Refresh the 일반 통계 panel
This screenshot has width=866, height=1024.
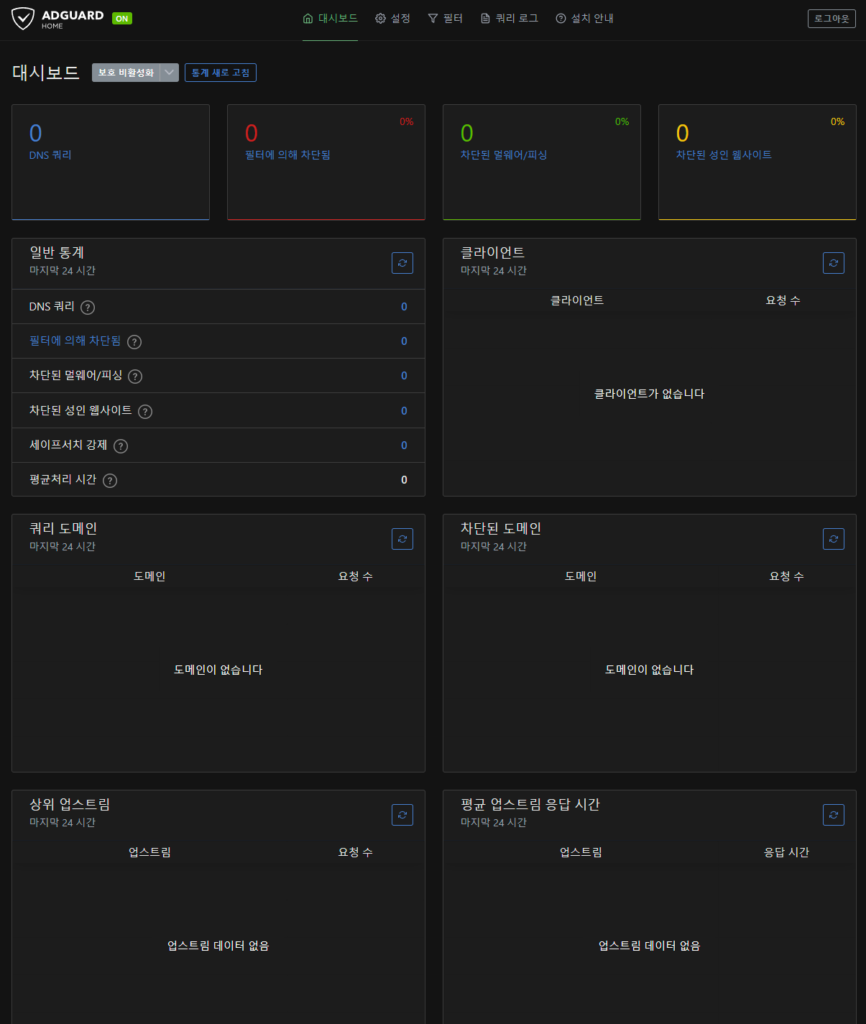click(402, 262)
